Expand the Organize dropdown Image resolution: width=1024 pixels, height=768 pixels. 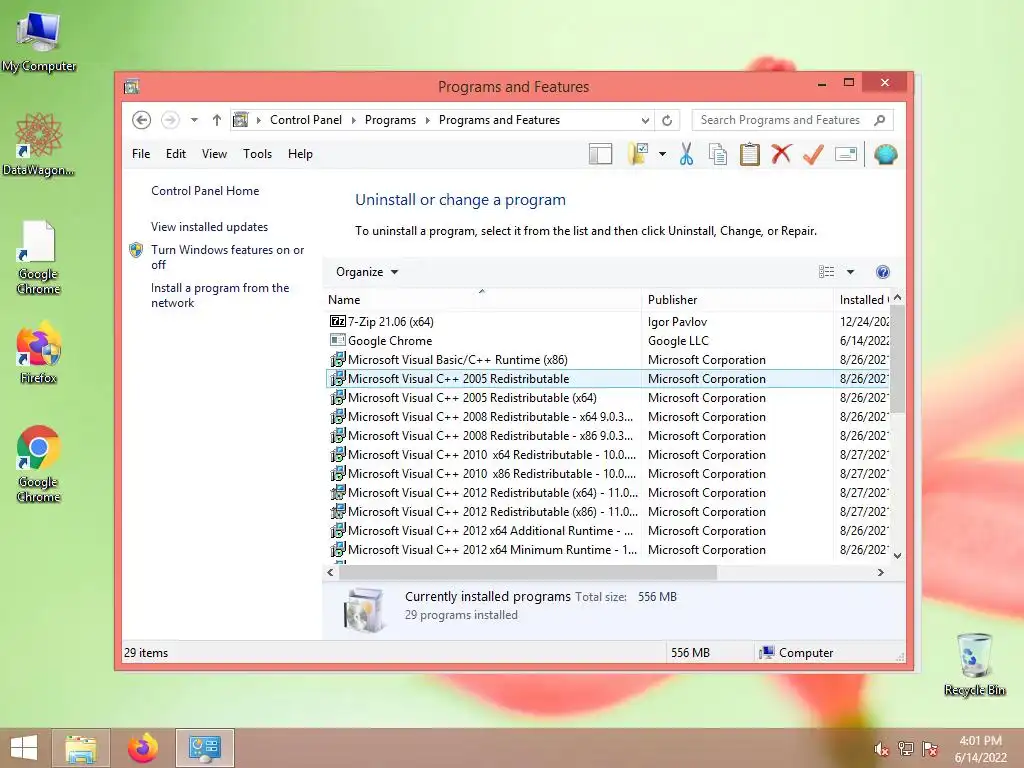point(367,272)
